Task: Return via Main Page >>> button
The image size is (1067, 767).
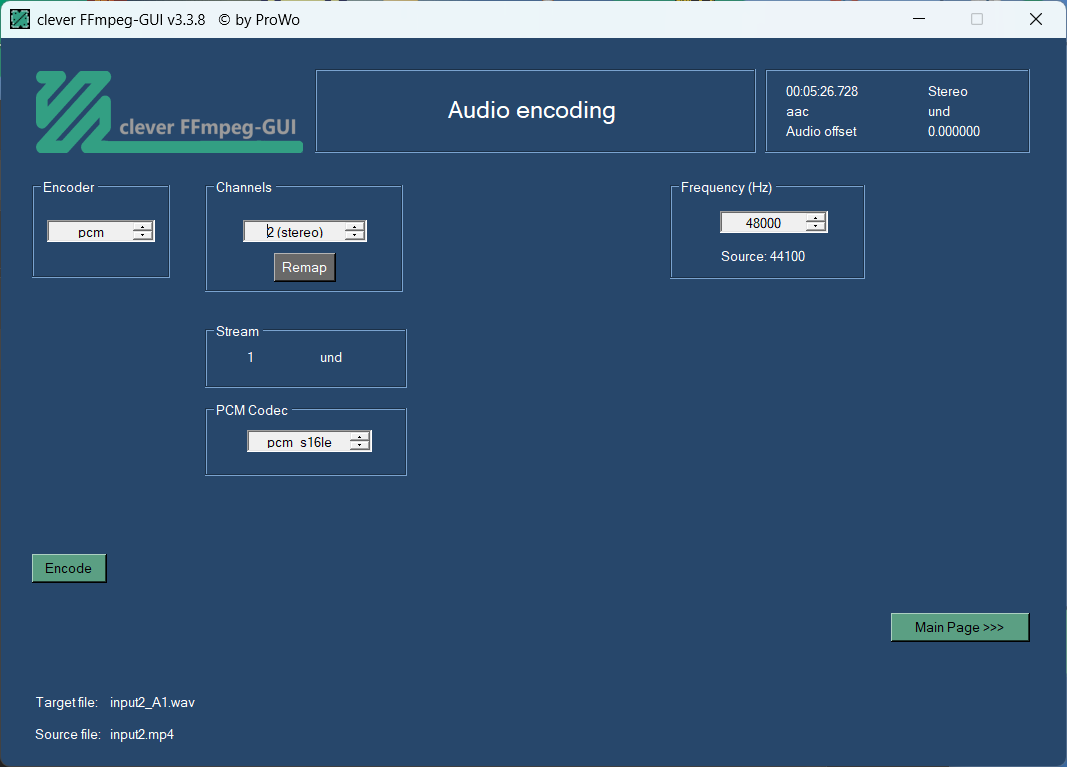Action: (x=959, y=627)
